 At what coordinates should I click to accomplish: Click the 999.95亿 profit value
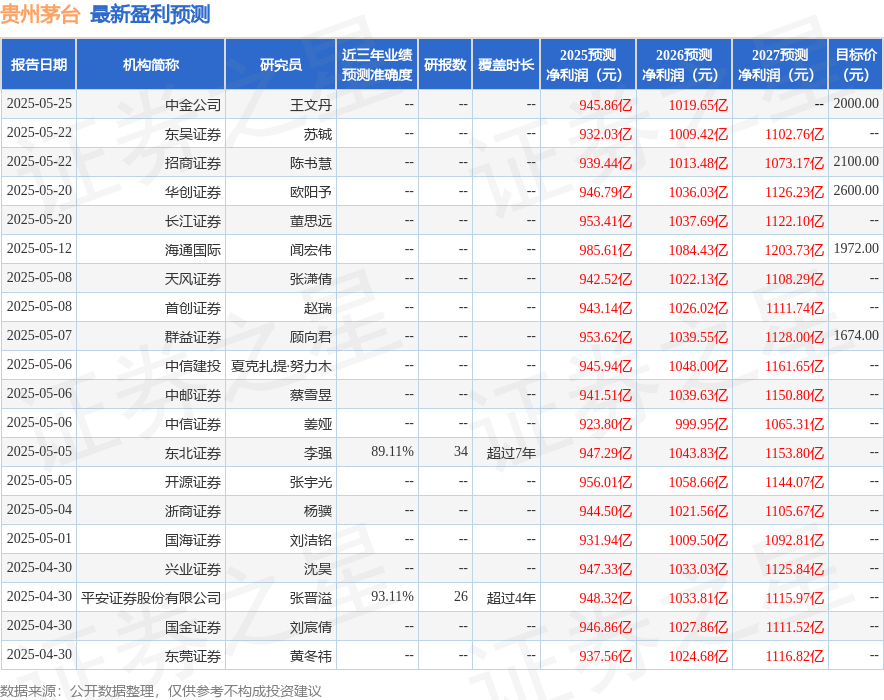pos(702,424)
